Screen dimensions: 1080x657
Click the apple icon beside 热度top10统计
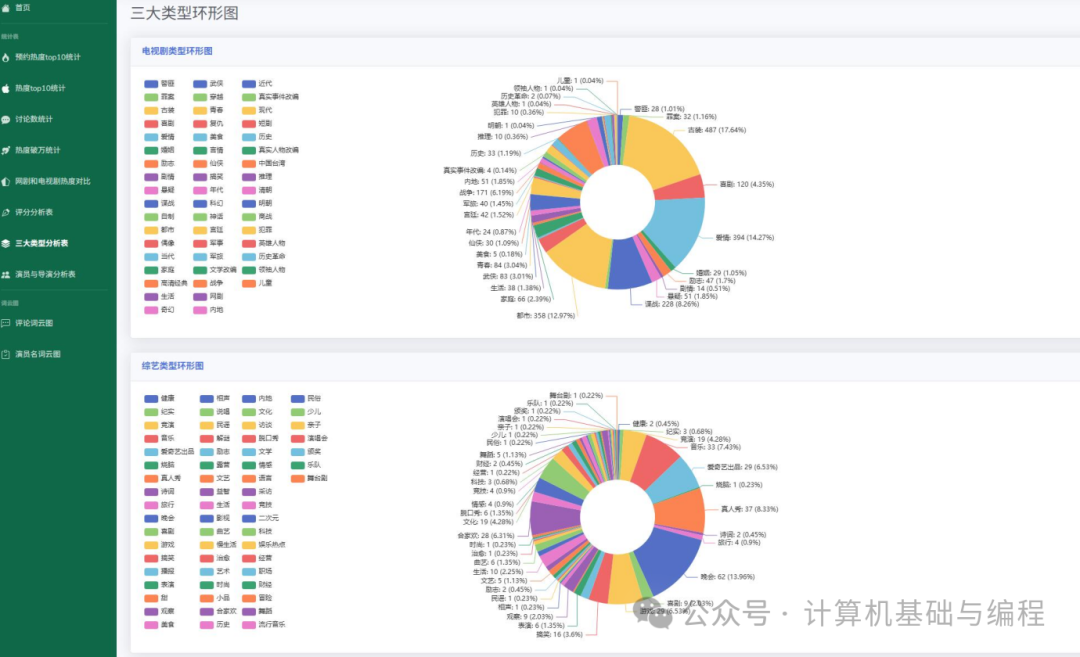point(8,88)
